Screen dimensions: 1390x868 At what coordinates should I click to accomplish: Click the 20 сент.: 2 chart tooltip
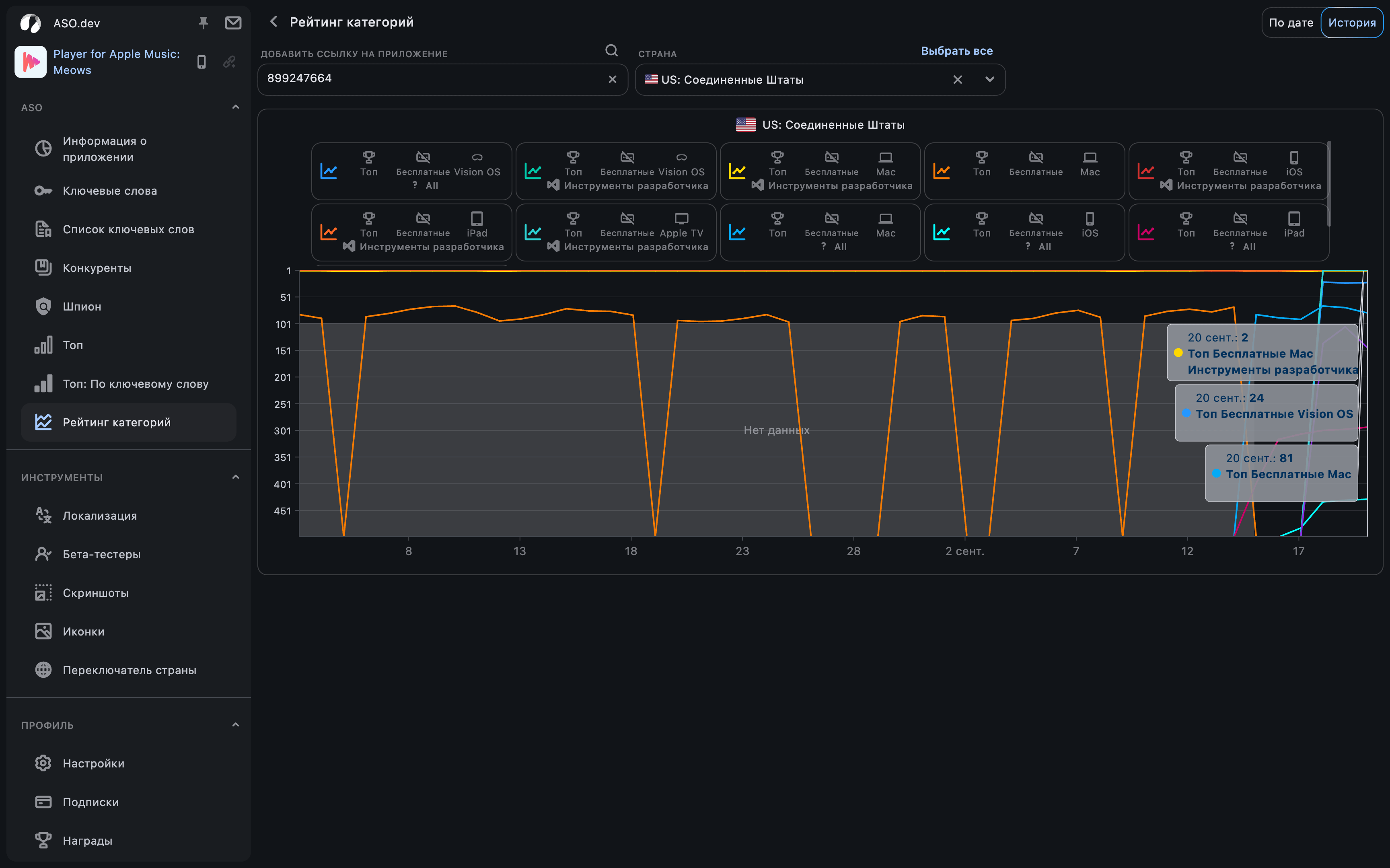click(x=1263, y=352)
